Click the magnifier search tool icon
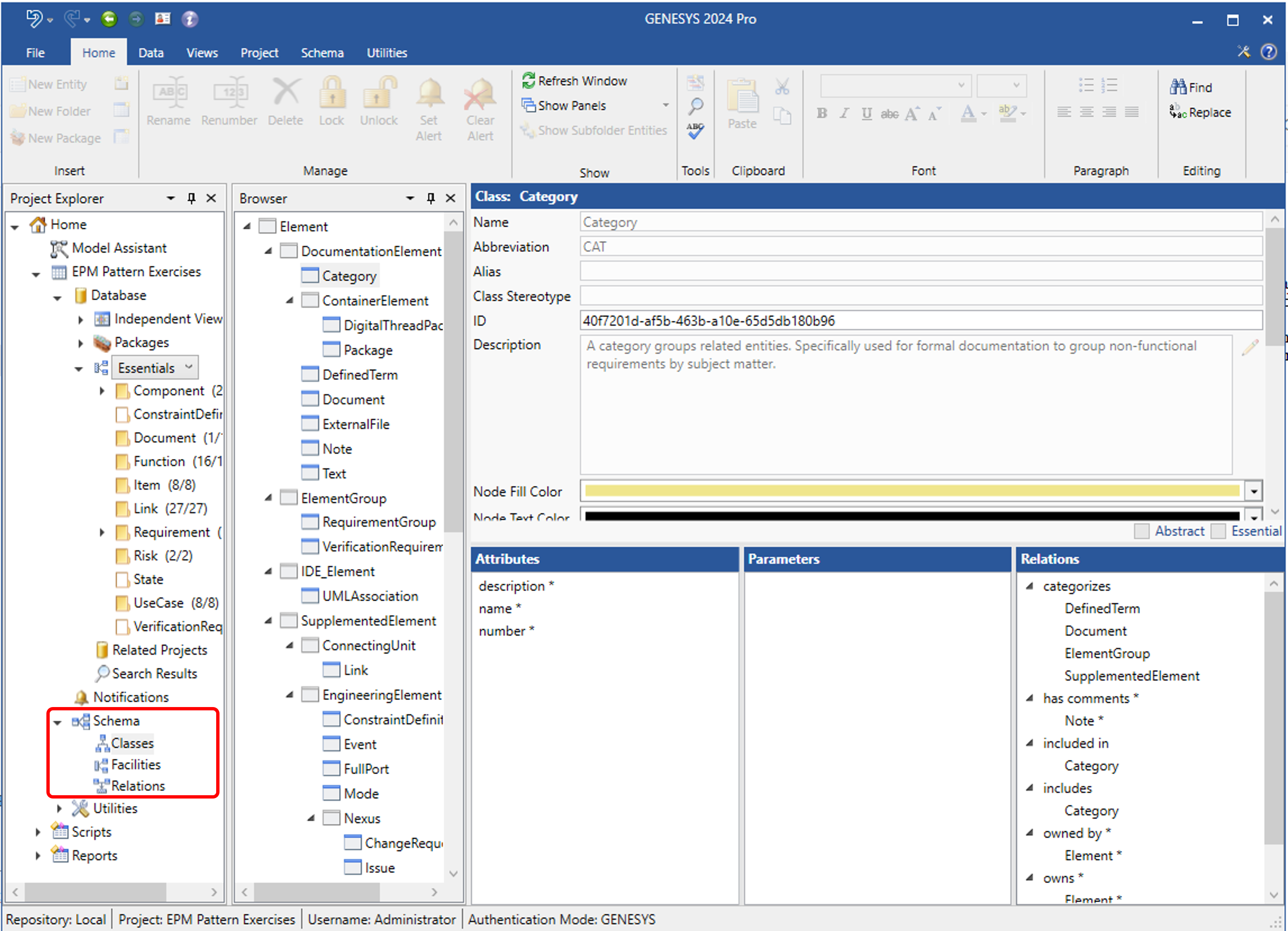The height and width of the screenshot is (931, 1288). [696, 106]
